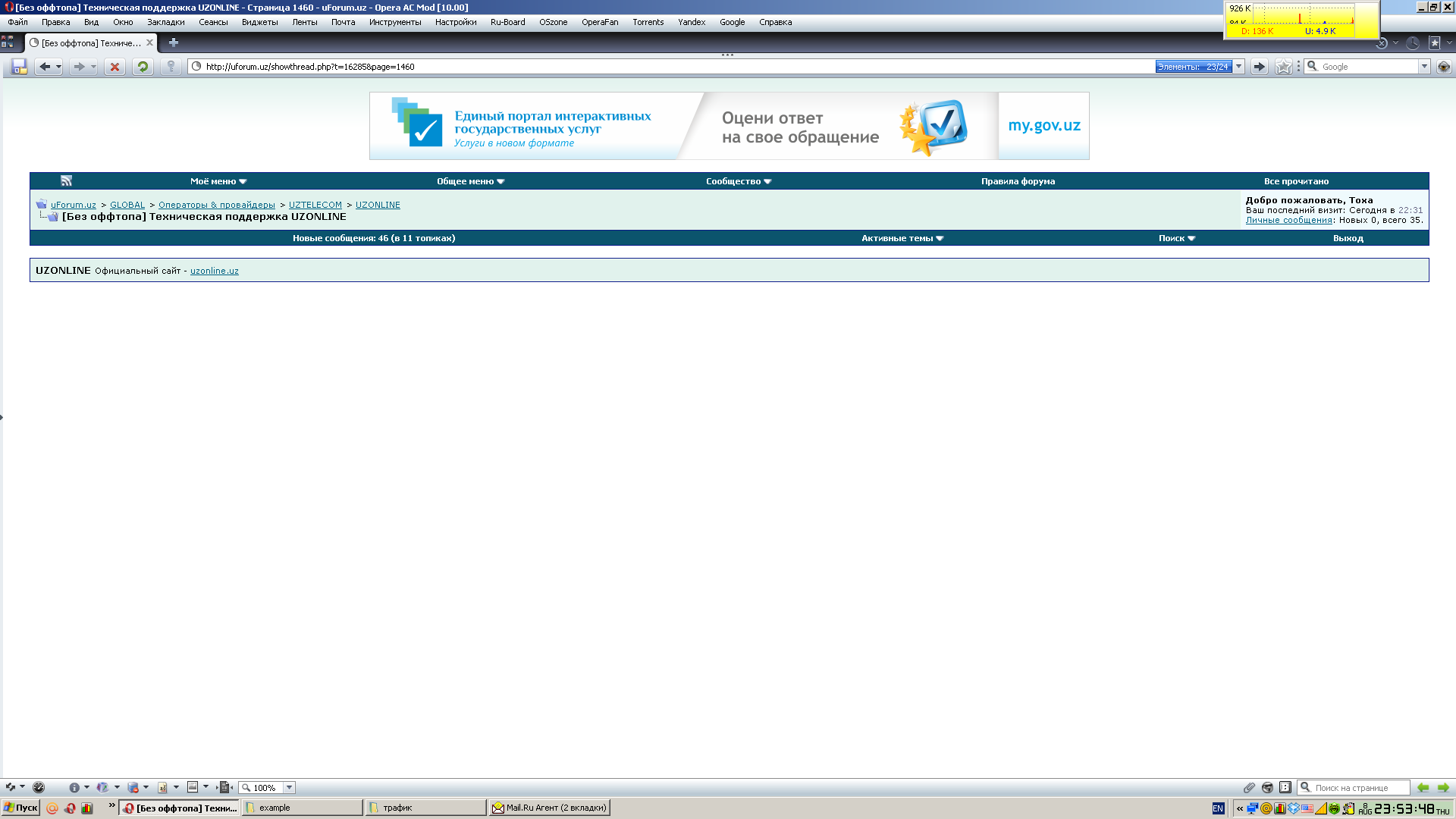Open Файл menu
This screenshot has width=1456, height=819.
tap(17, 22)
